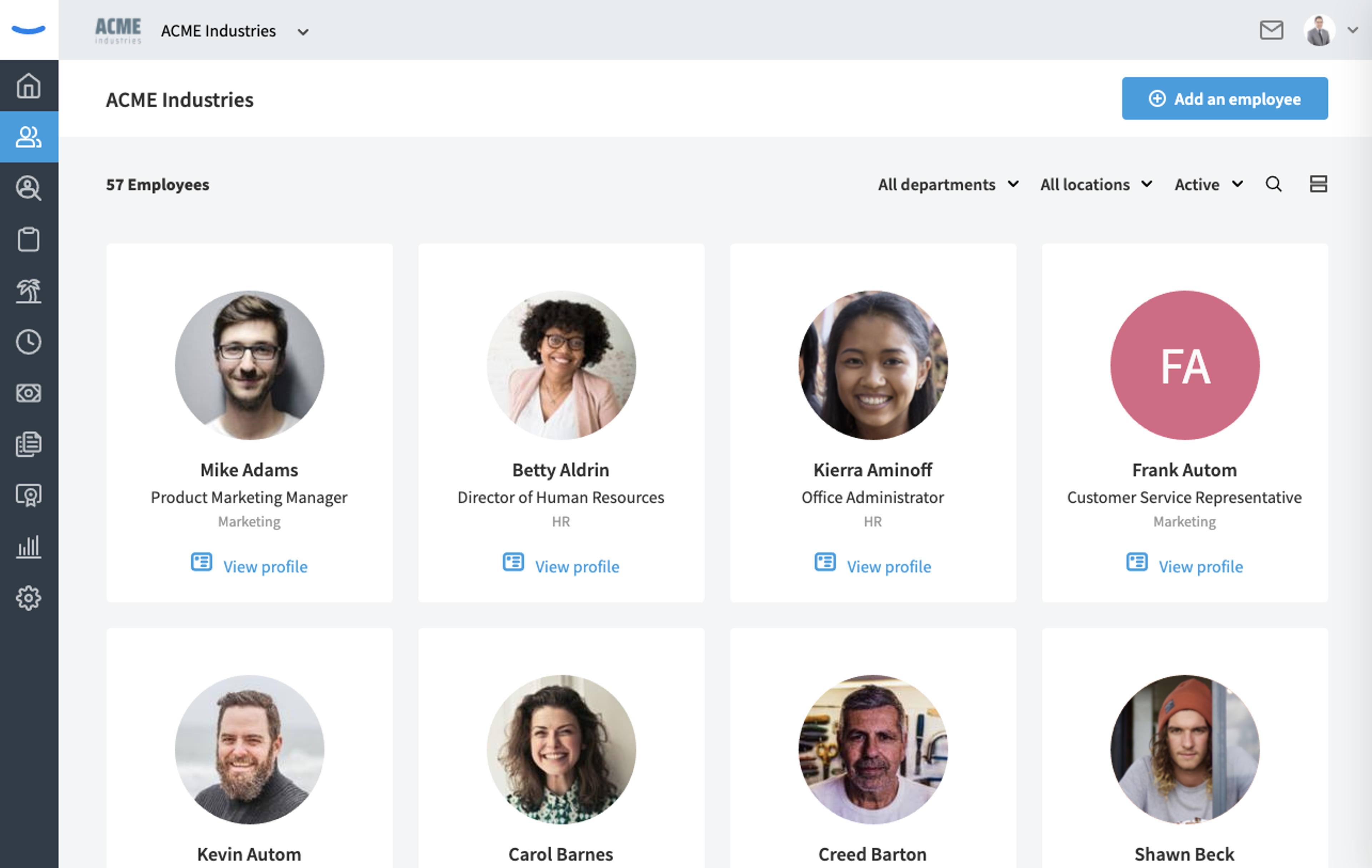Screen dimensions: 1372x868
Task: Open the payroll money icon in sidebar
Action: pos(29,393)
